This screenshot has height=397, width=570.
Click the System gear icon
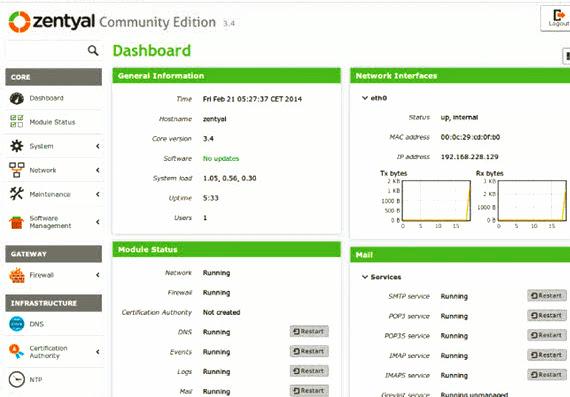click(x=17, y=146)
